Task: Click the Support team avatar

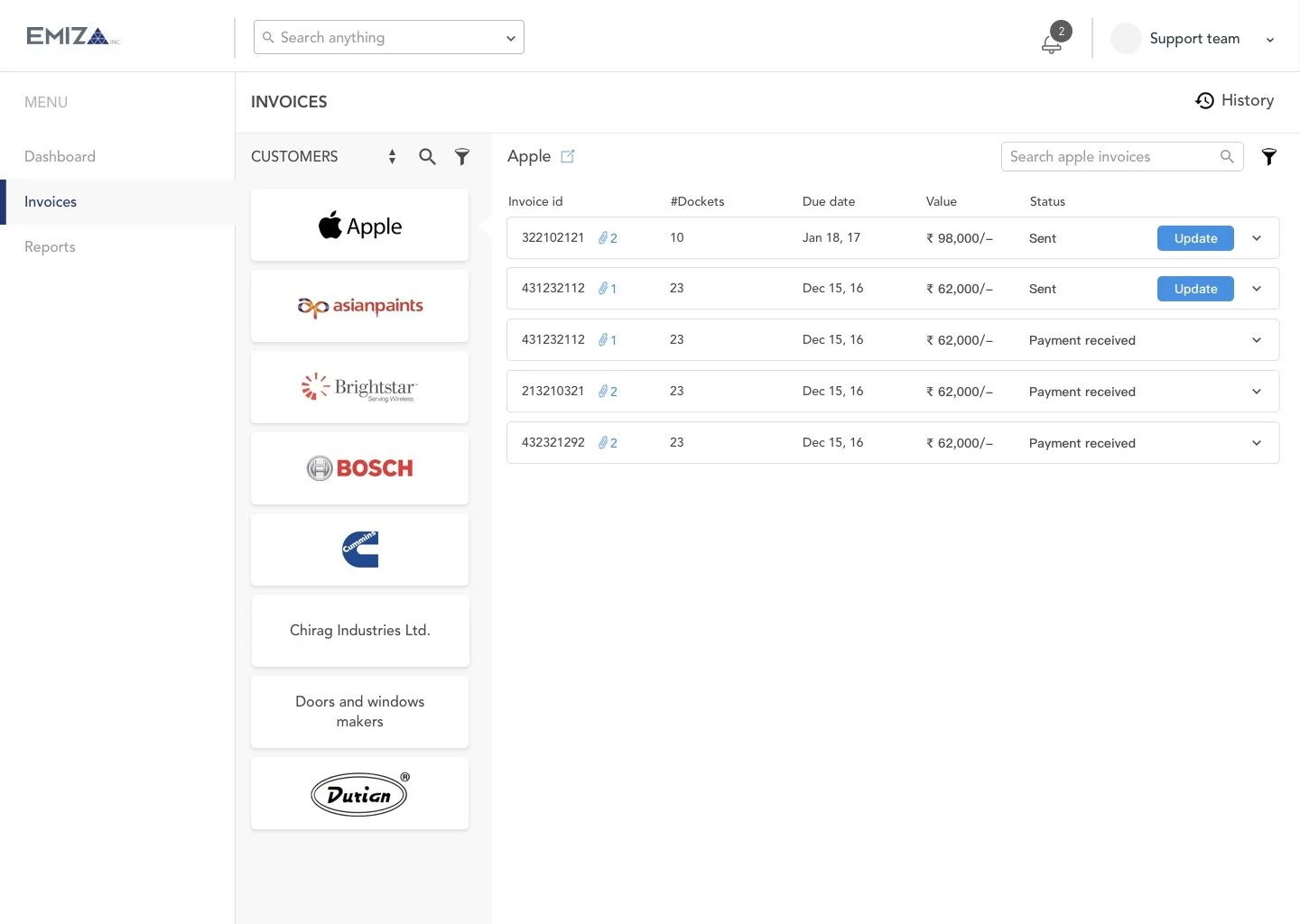Action: (1126, 39)
